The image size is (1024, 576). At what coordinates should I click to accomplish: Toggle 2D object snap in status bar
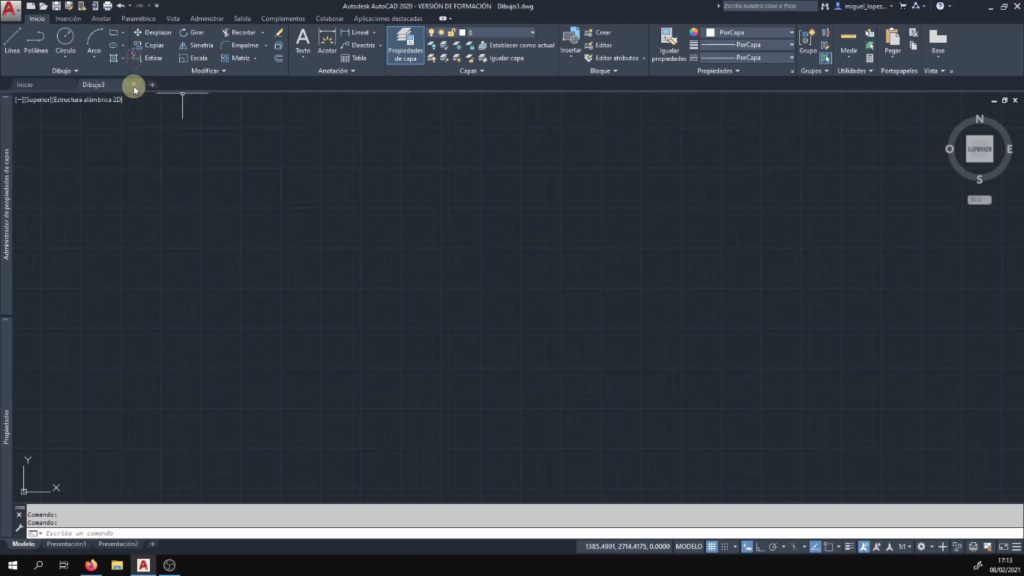pos(829,547)
